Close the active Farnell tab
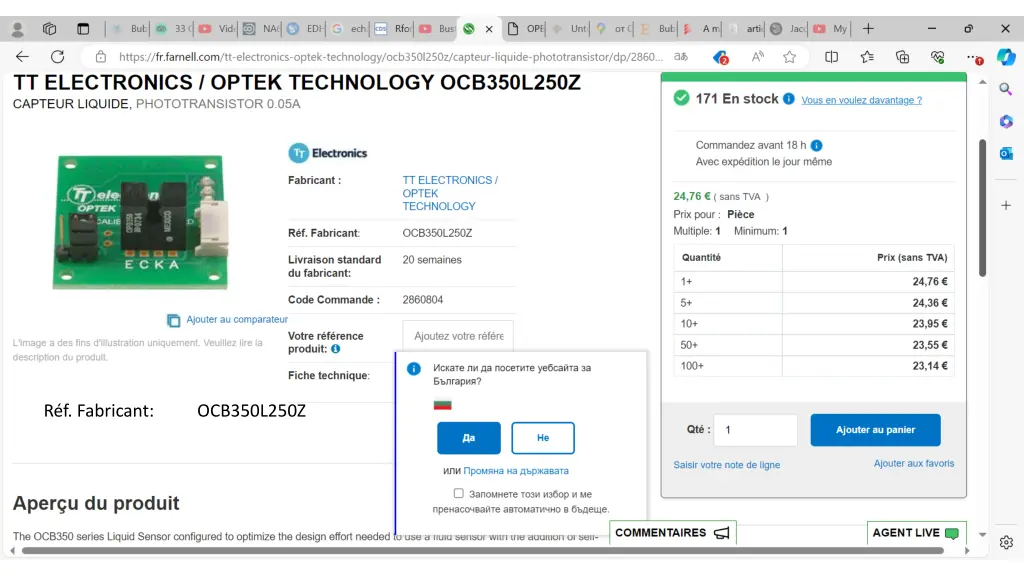1024x576 pixels. [x=488, y=29]
